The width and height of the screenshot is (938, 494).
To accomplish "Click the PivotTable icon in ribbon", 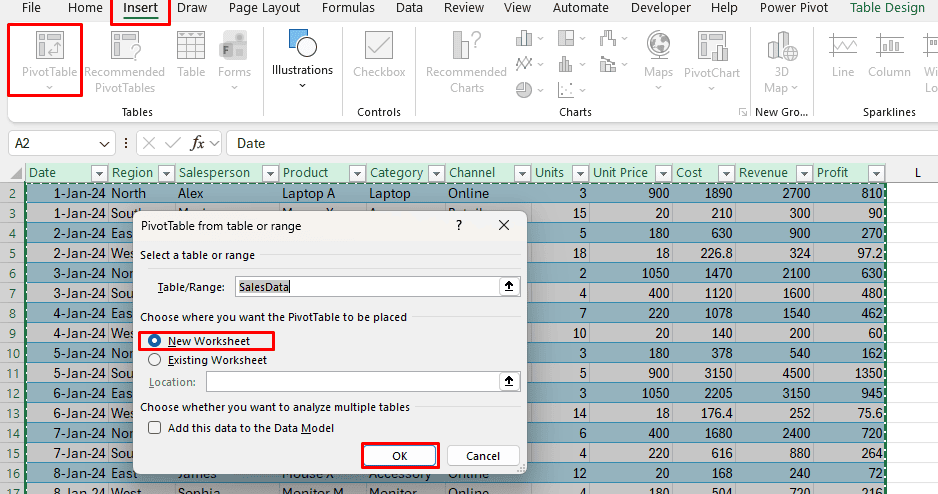I will click(x=50, y=45).
